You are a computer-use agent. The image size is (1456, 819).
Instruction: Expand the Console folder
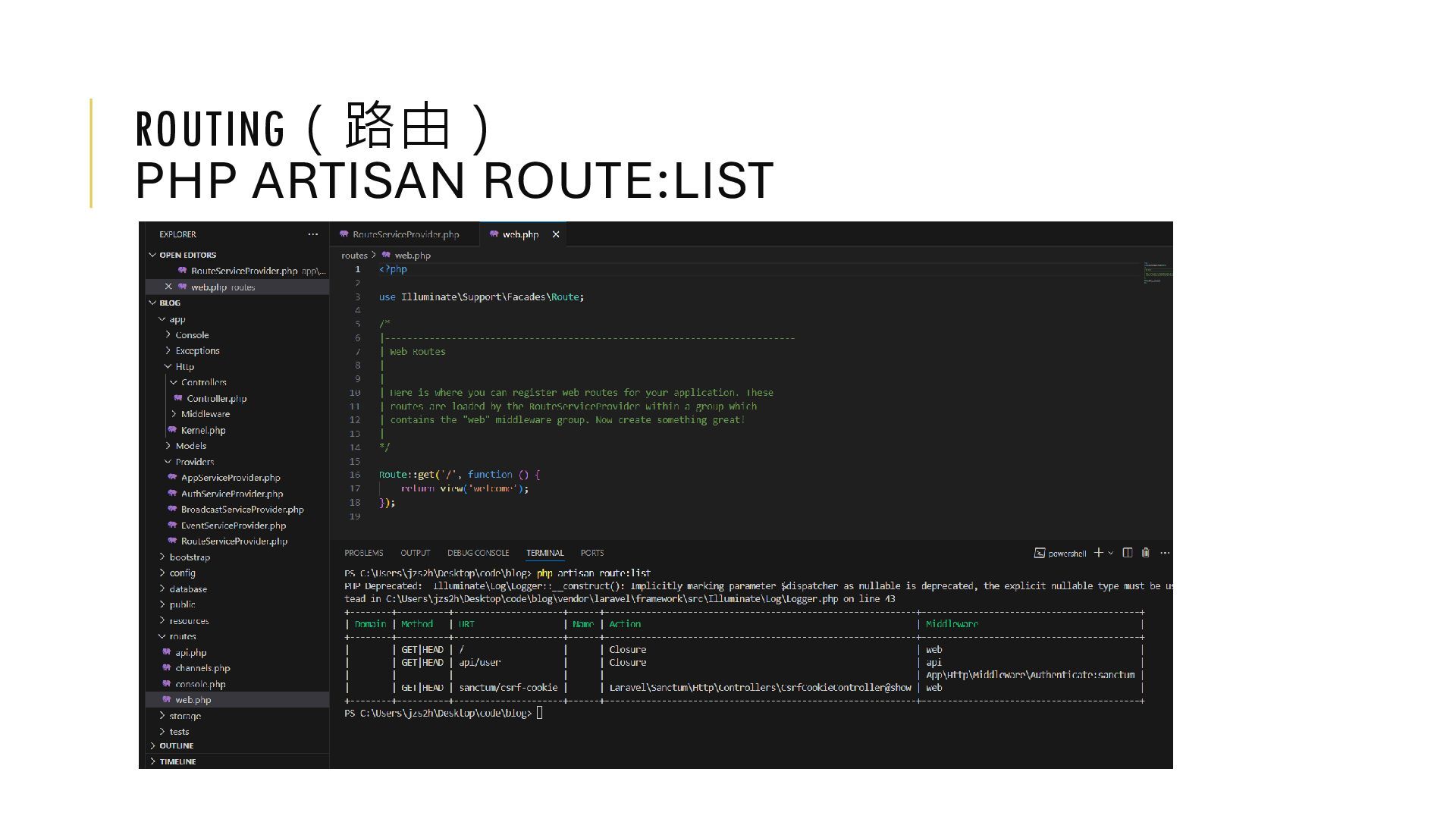point(192,335)
